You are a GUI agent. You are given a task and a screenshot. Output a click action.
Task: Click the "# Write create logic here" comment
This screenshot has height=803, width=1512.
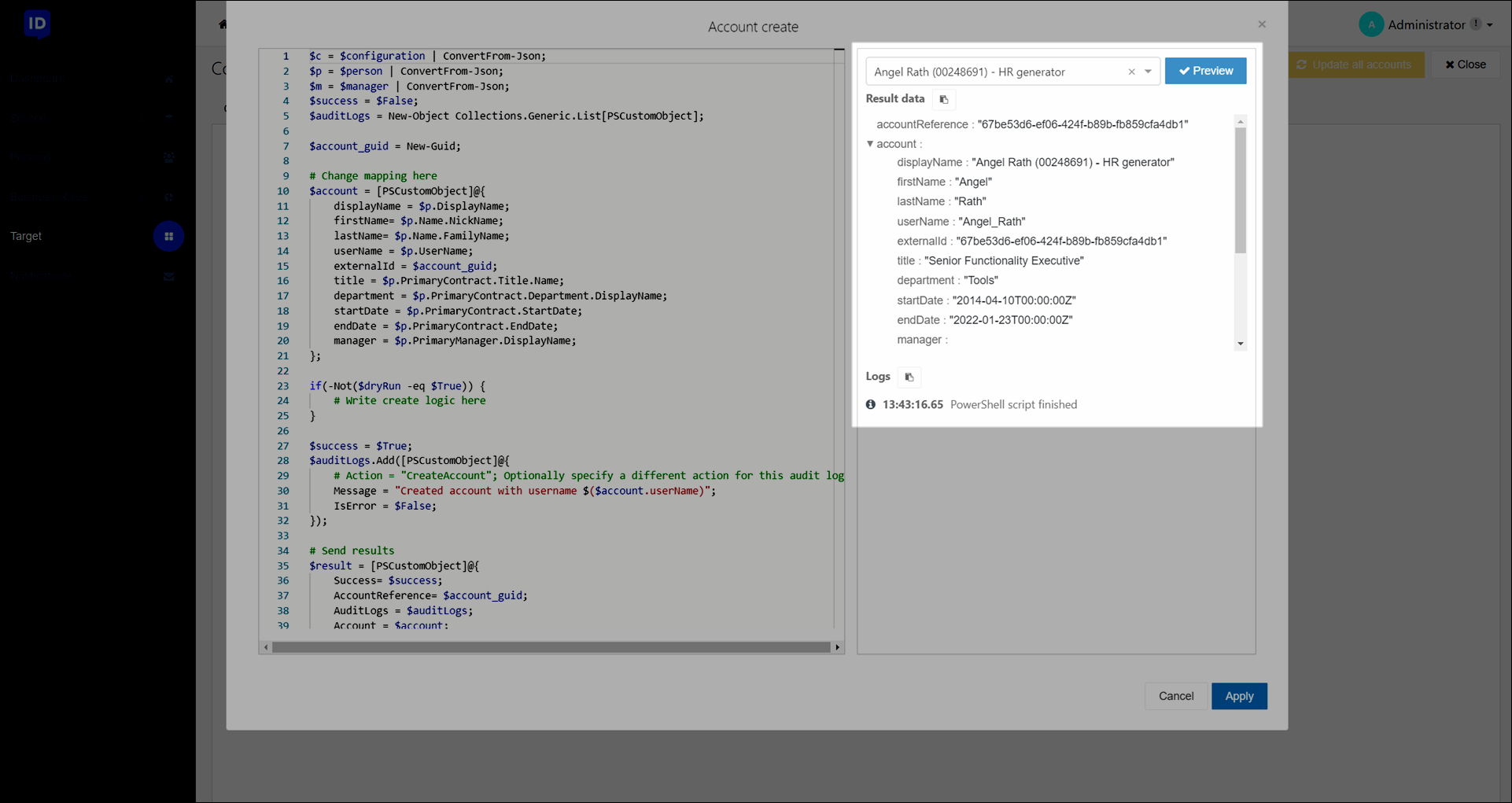pyautogui.click(x=409, y=400)
